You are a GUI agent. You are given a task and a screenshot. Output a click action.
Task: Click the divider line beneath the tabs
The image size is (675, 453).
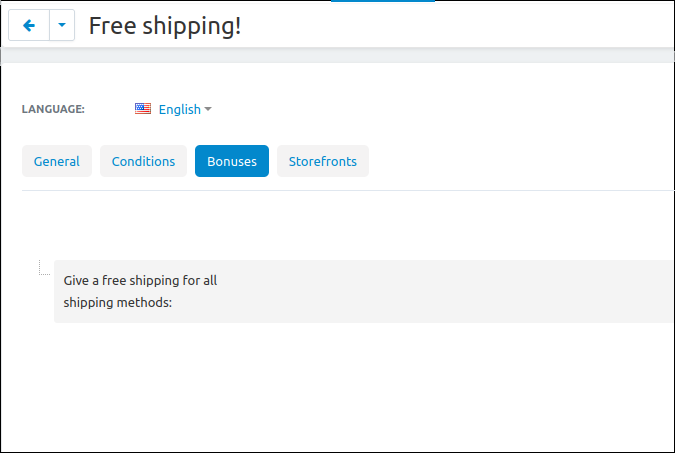348,190
